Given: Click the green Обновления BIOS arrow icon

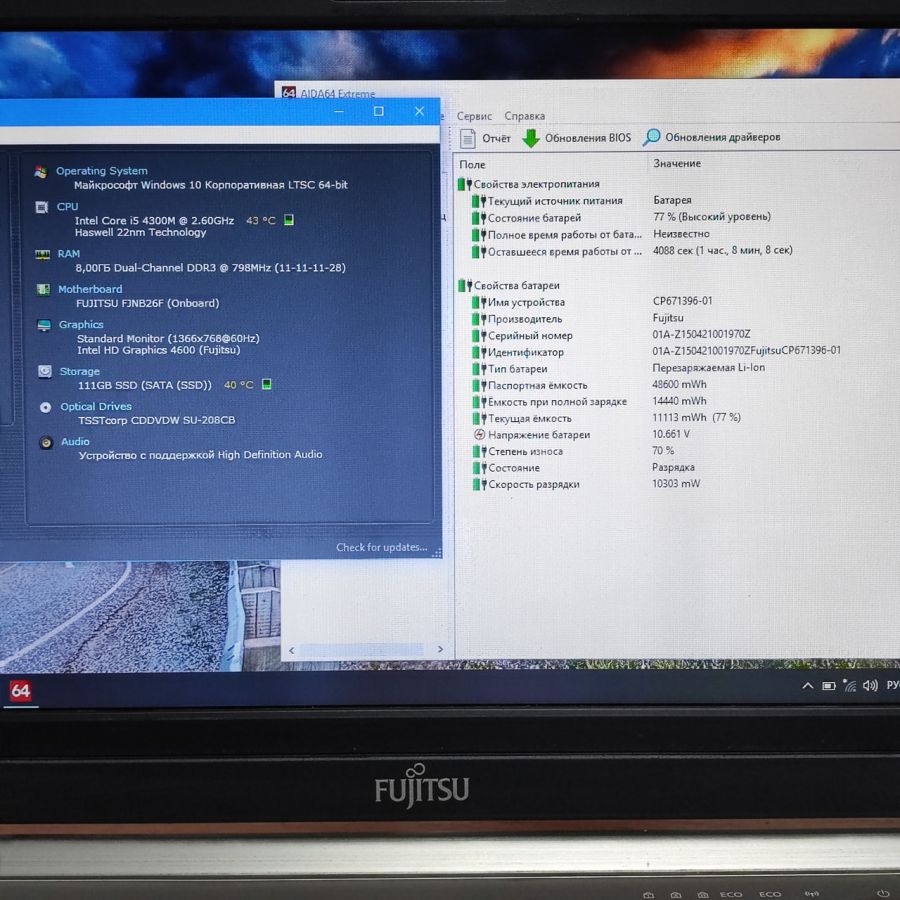Looking at the screenshot, I should (531, 138).
